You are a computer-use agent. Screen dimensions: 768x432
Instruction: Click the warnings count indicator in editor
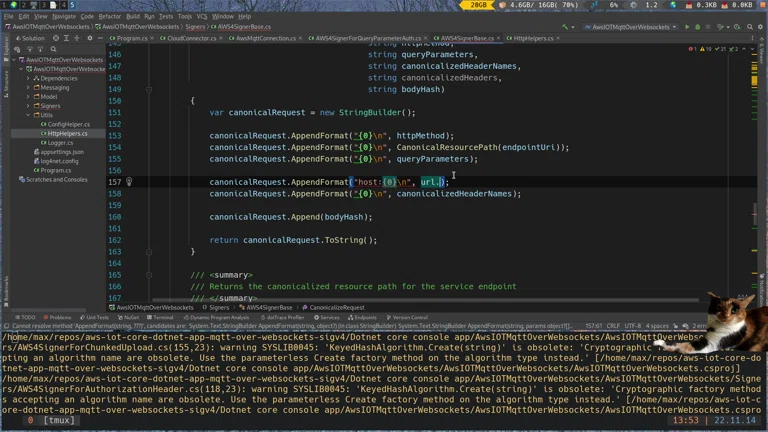click(706, 49)
